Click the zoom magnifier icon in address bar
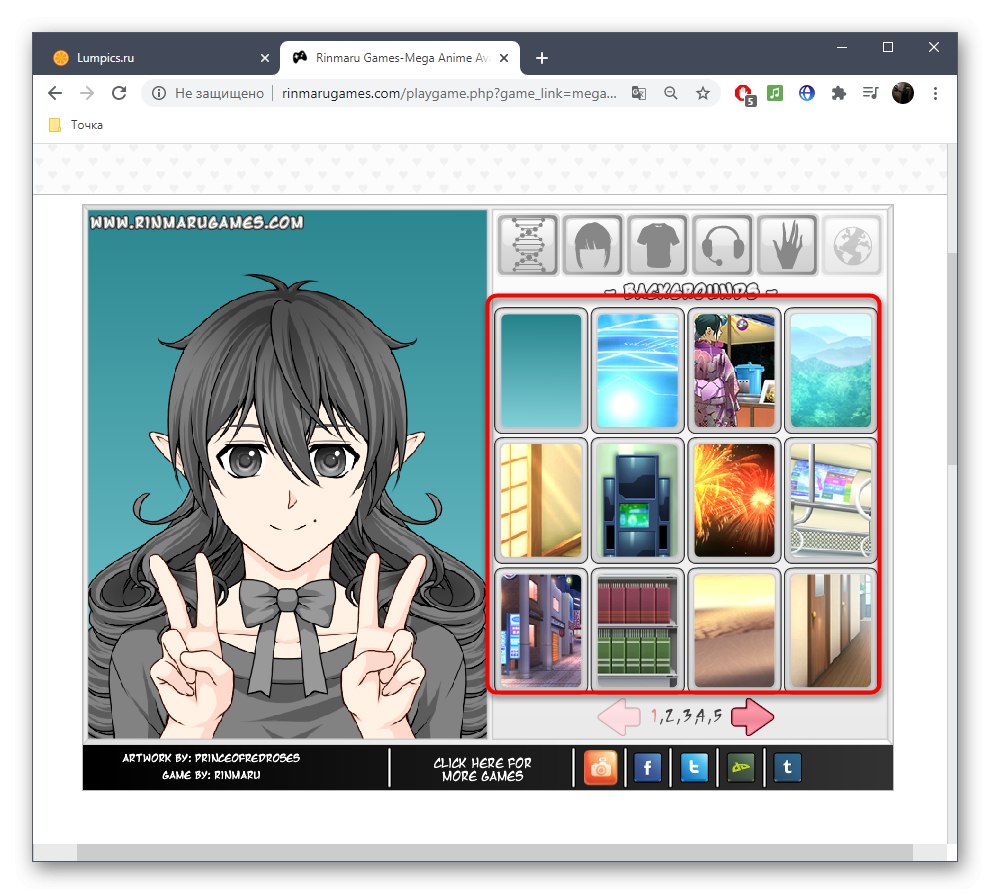 [671, 93]
